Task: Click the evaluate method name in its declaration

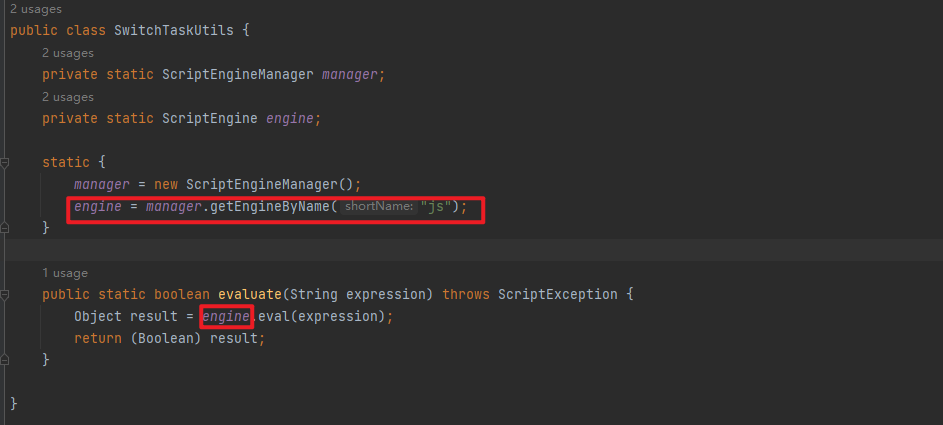Action: (242, 295)
